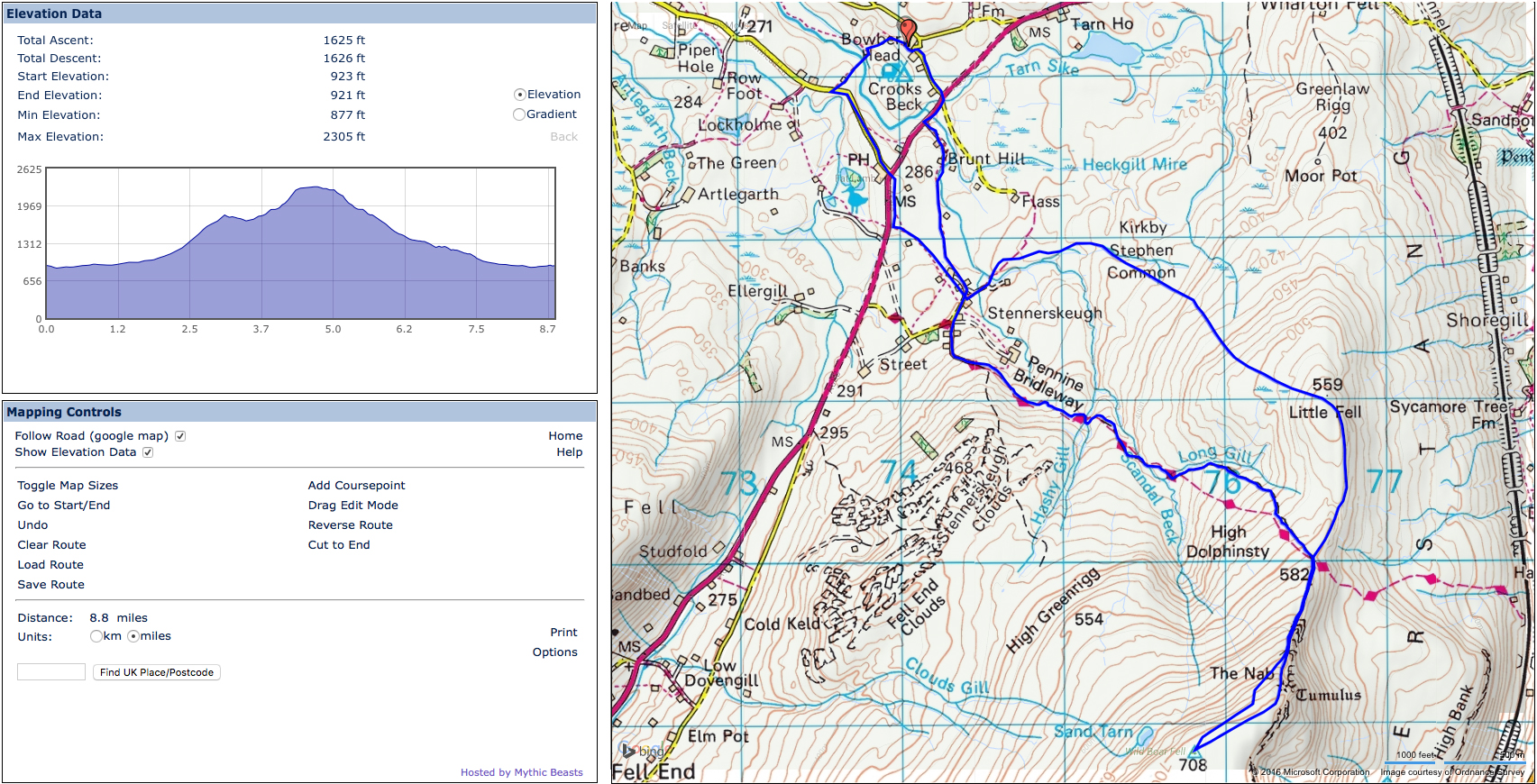Open the Options link
Viewport: 1537px width, 784px height.
pos(555,652)
